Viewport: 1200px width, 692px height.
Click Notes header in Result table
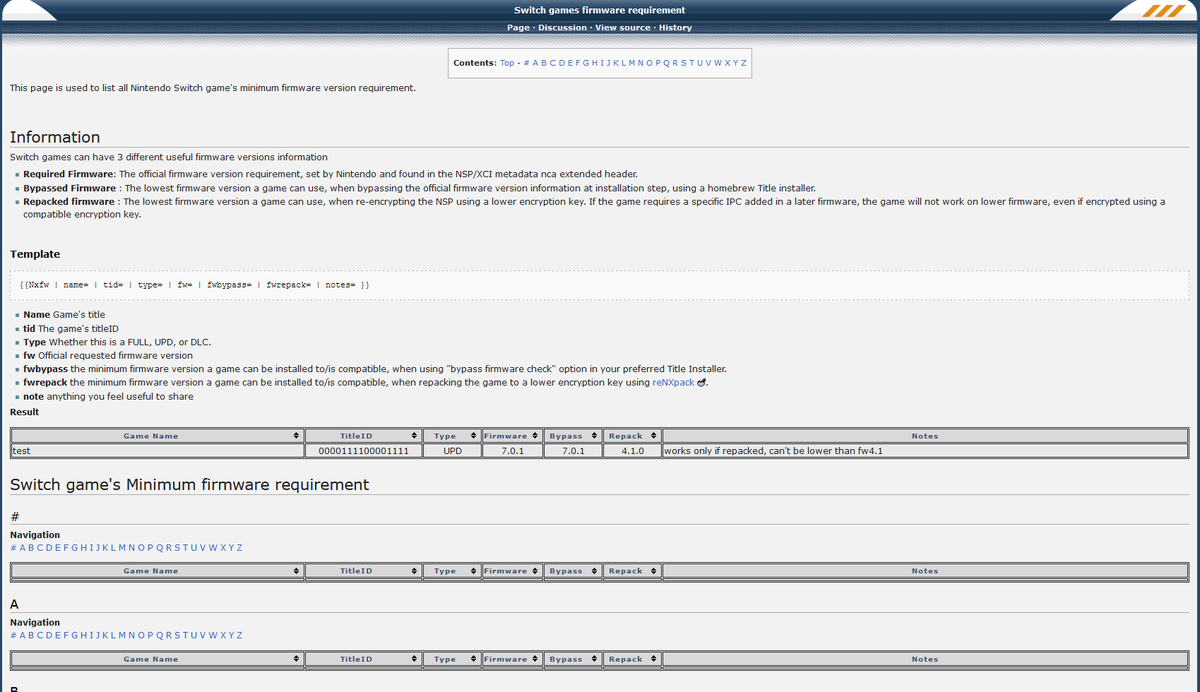[925, 436]
